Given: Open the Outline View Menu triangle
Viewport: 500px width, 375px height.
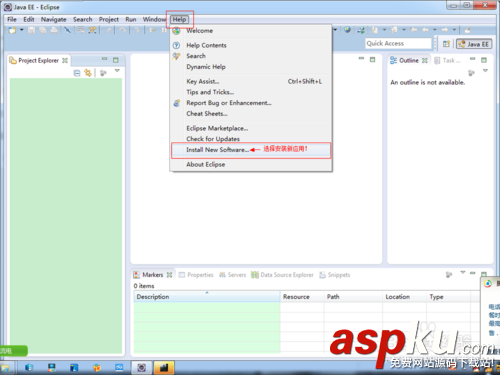Looking at the screenshot, I should (x=485, y=71).
